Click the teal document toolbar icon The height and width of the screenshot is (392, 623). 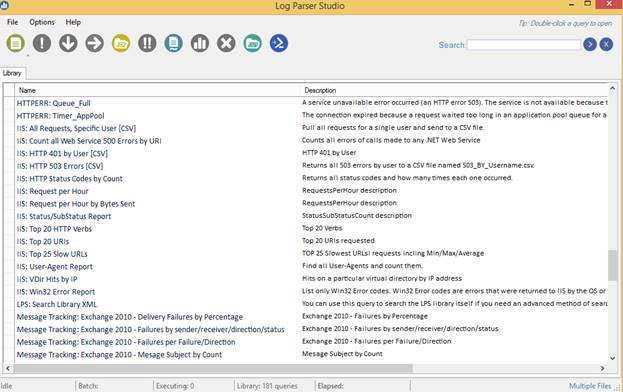click(174, 43)
